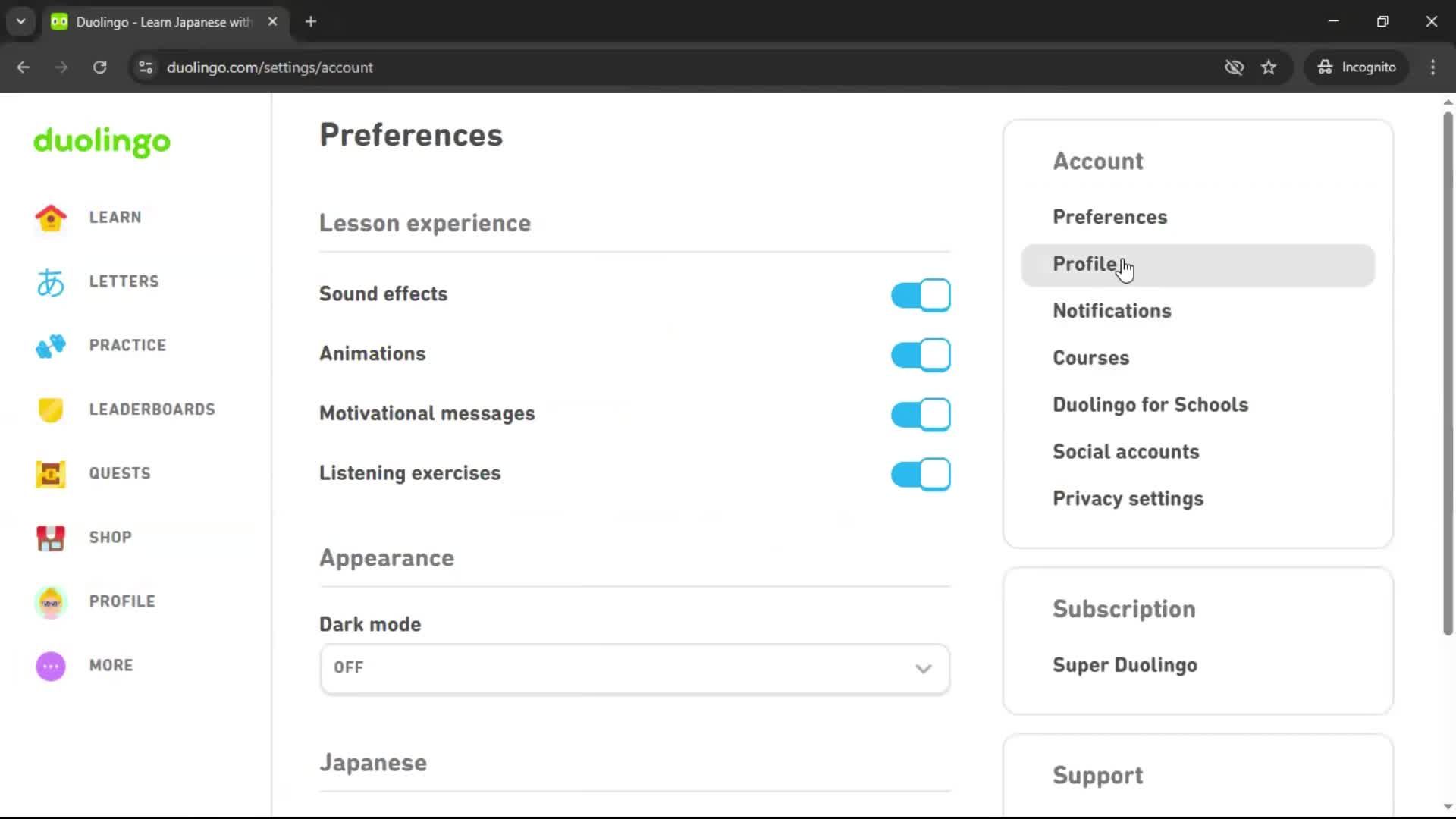Toggle the Listening exercises switch
1456x819 pixels.
(x=920, y=474)
